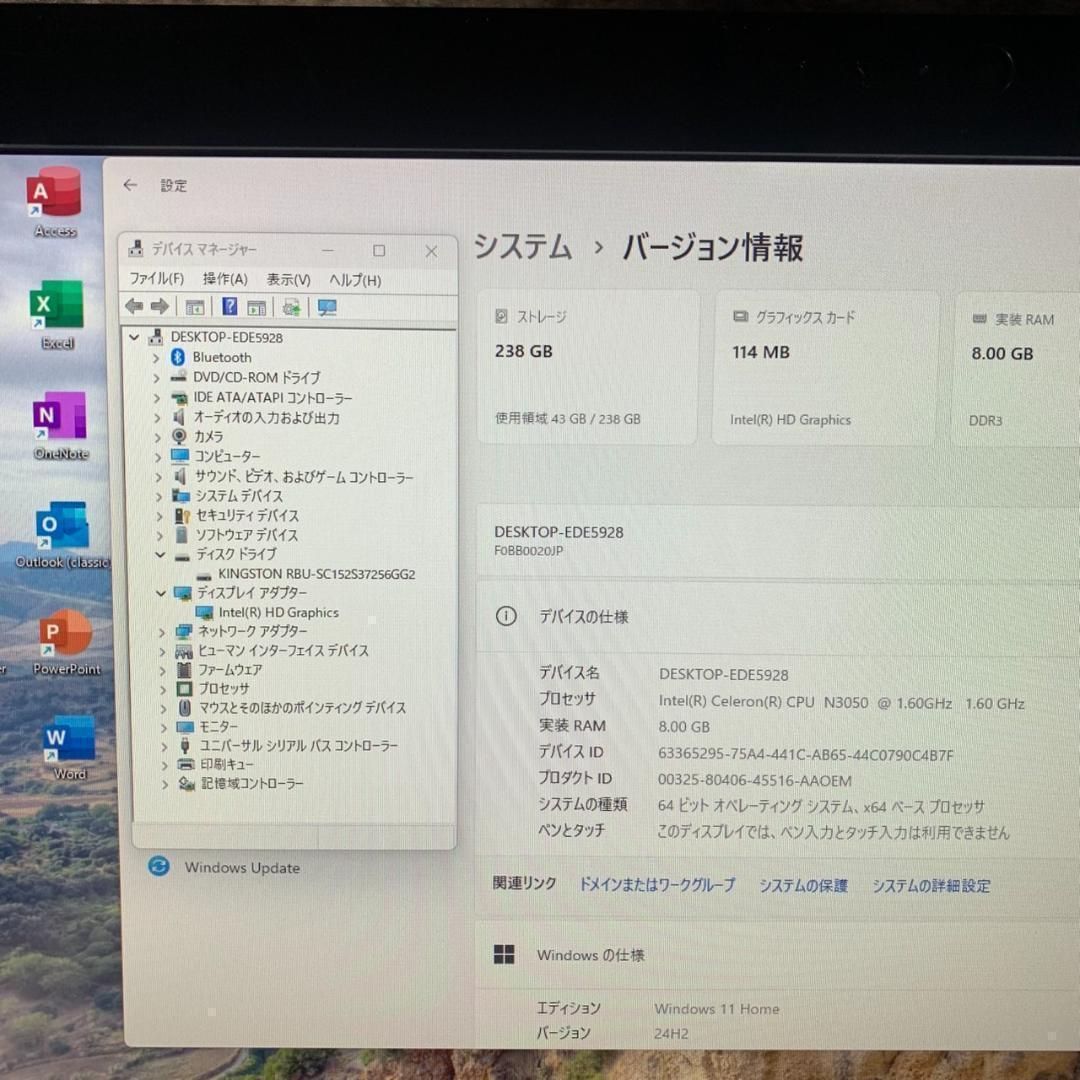Image resolution: width=1080 pixels, height=1080 pixels.
Task: Open the ヘルプ(H) menu
Action: (355, 280)
